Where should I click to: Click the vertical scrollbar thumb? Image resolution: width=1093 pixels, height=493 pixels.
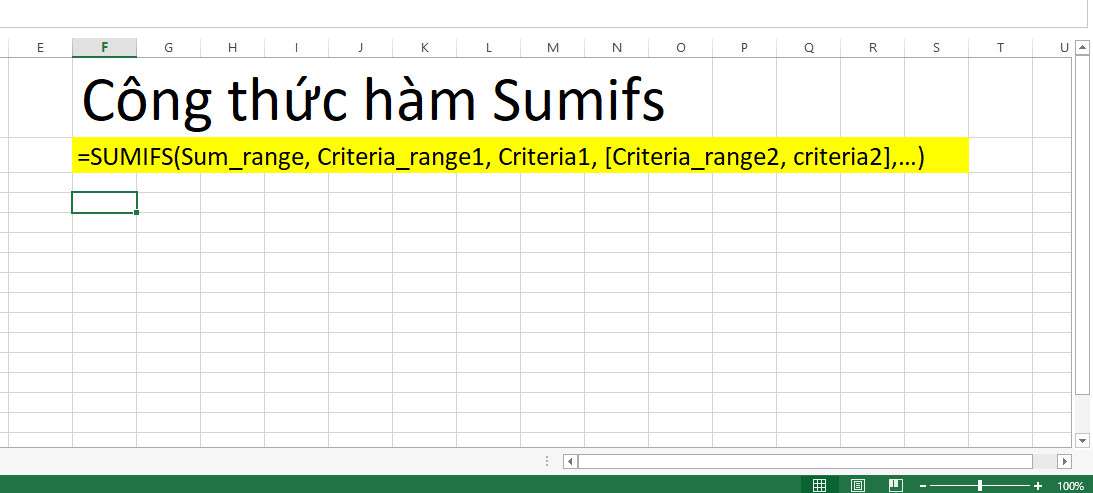pyautogui.click(x=1082, y=225)
